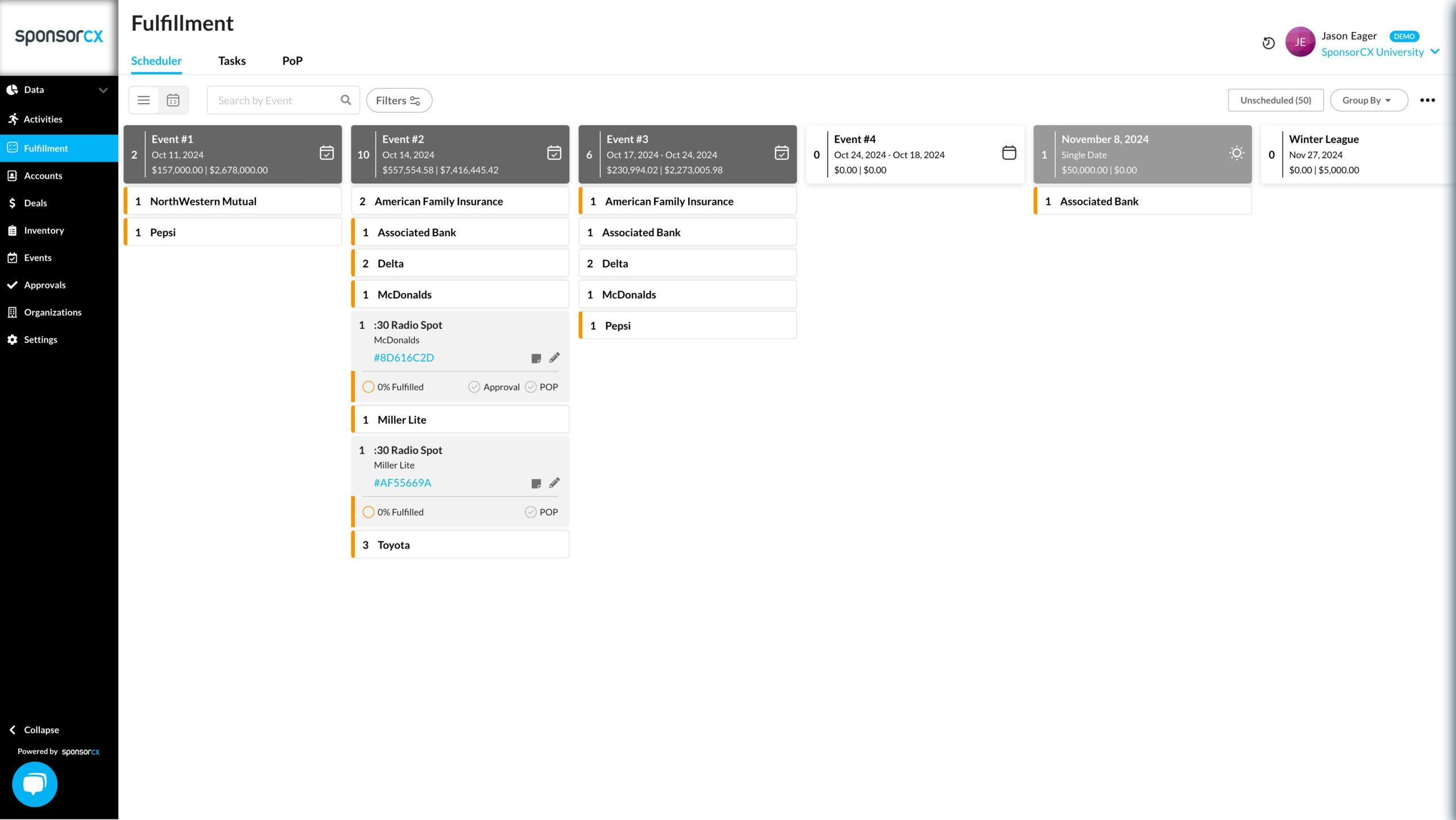Switch to calendar view icon
This screenshot has width=1456, height=820.
pyautogui.click(x=173, y=100)
